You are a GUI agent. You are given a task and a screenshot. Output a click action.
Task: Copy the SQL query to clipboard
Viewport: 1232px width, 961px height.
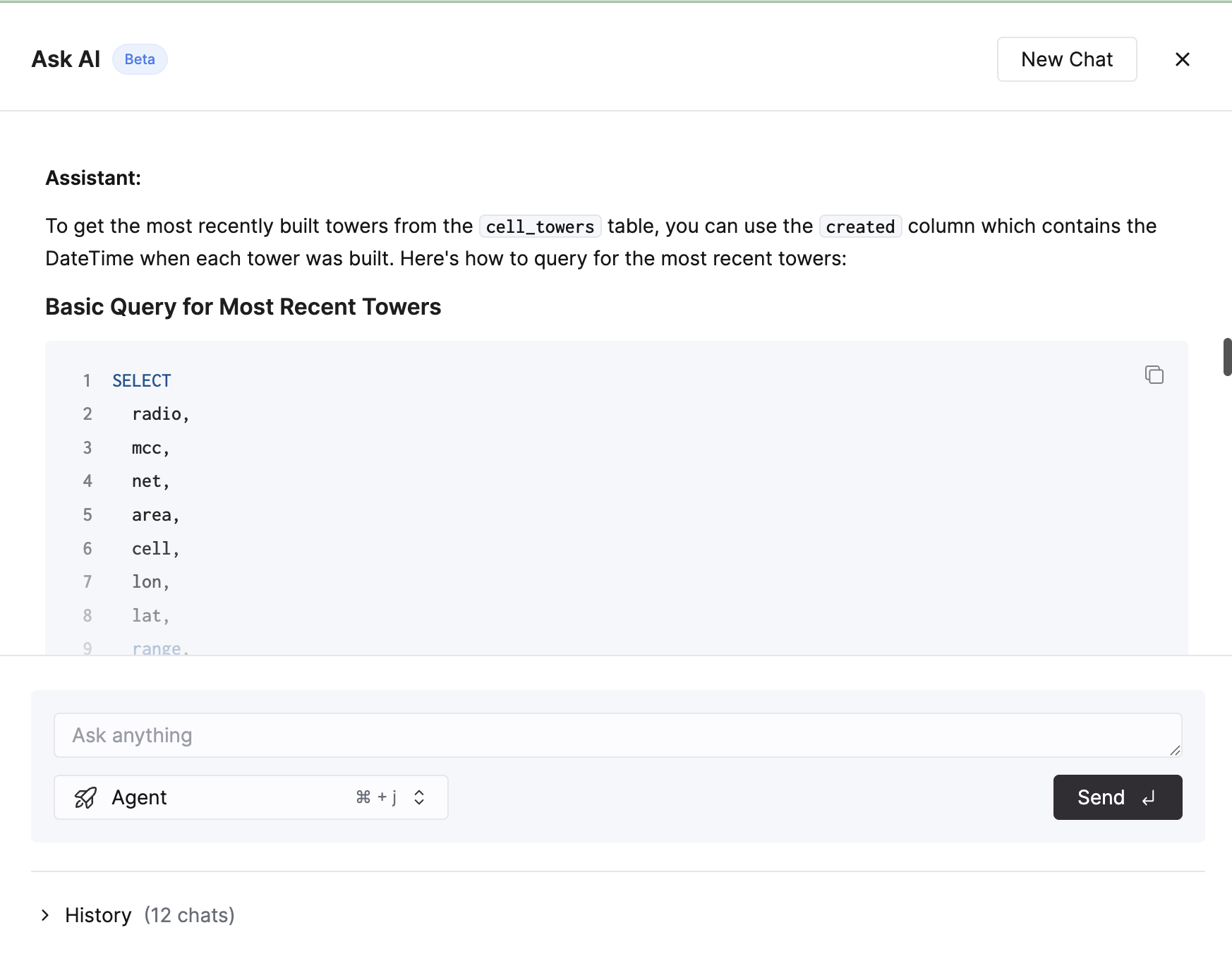point(1154,375)
